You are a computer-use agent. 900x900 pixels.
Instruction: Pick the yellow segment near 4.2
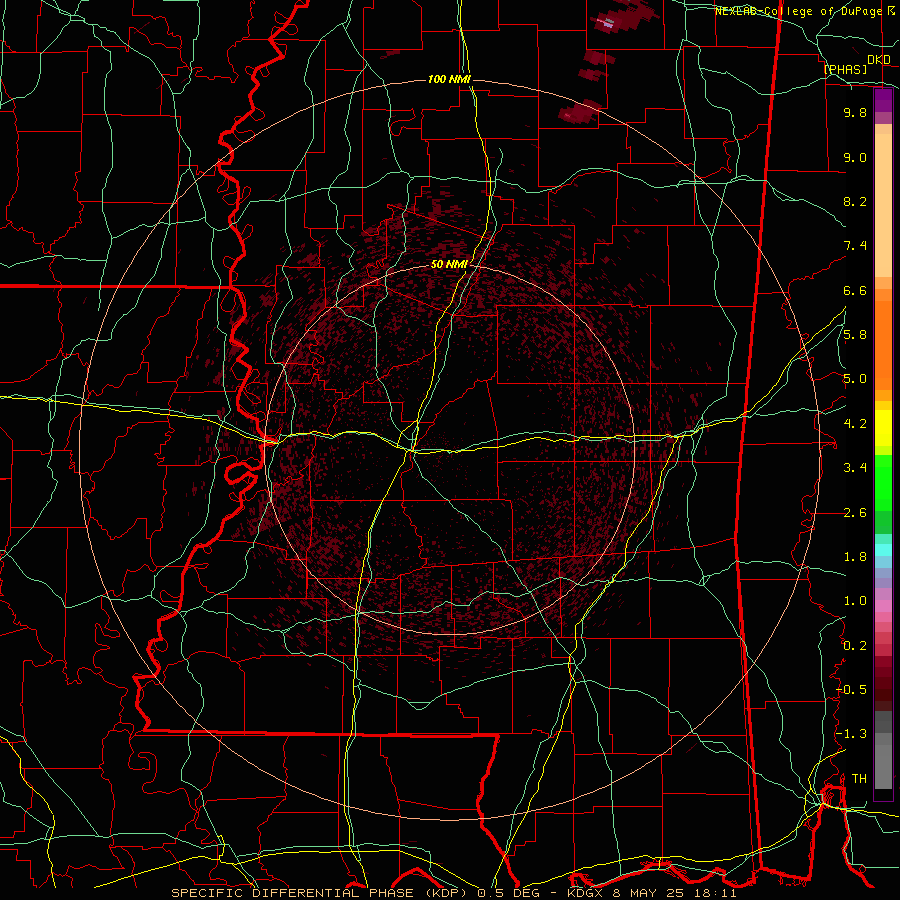[883, 428]
